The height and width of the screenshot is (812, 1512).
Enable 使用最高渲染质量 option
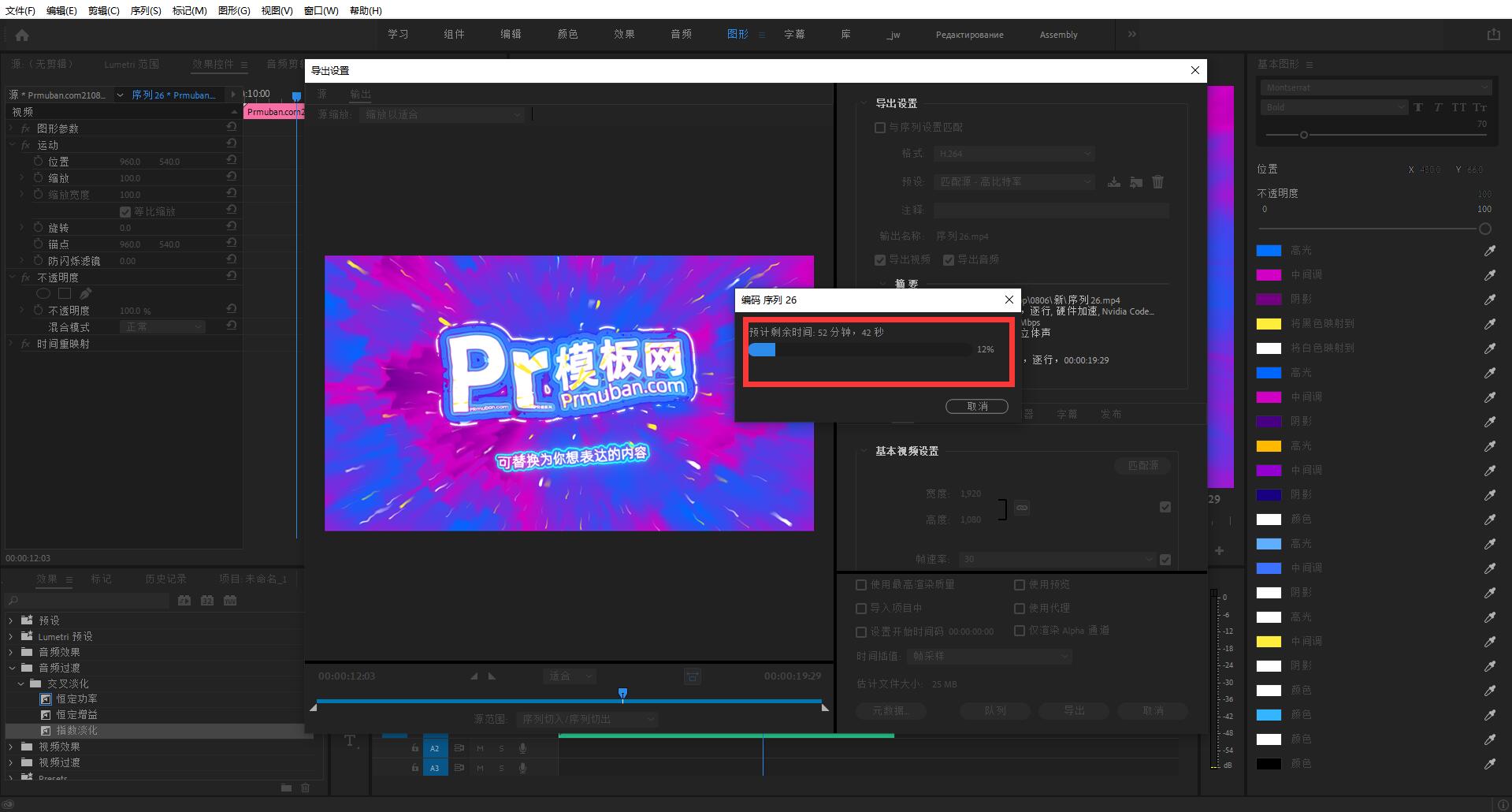click(861, 584)
